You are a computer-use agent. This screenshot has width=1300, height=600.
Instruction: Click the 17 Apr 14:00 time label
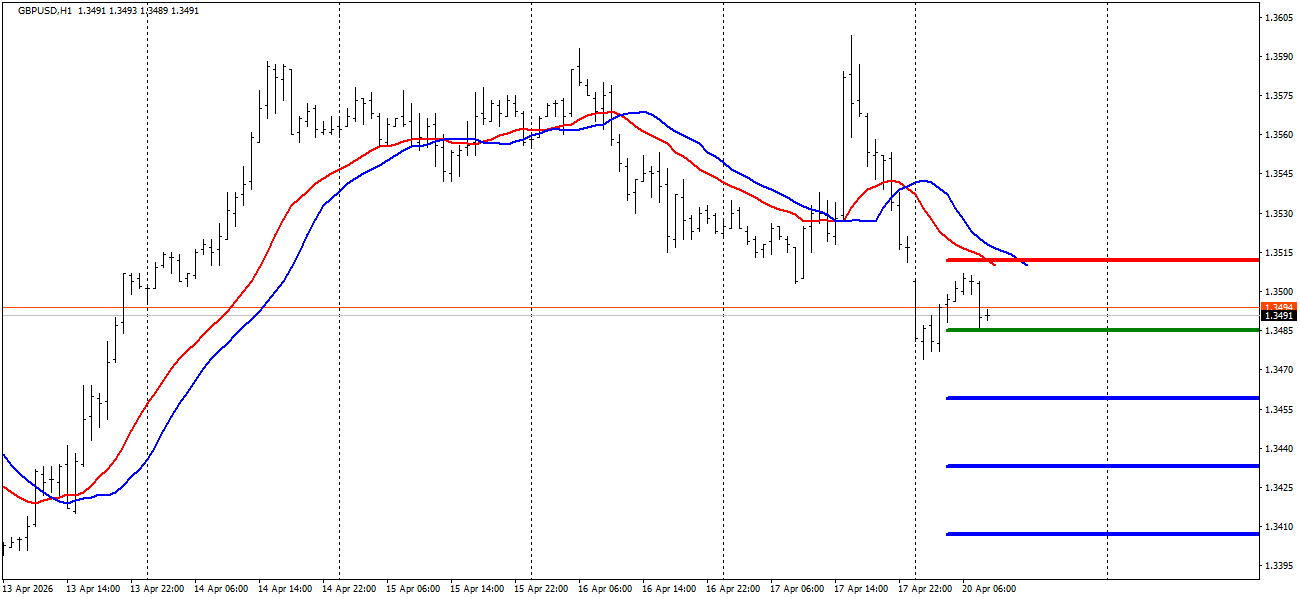(x=861, y=589)
